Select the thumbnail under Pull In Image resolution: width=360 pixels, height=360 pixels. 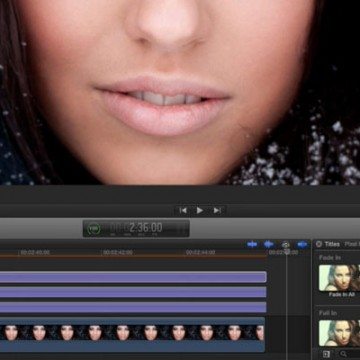[339, 333]
